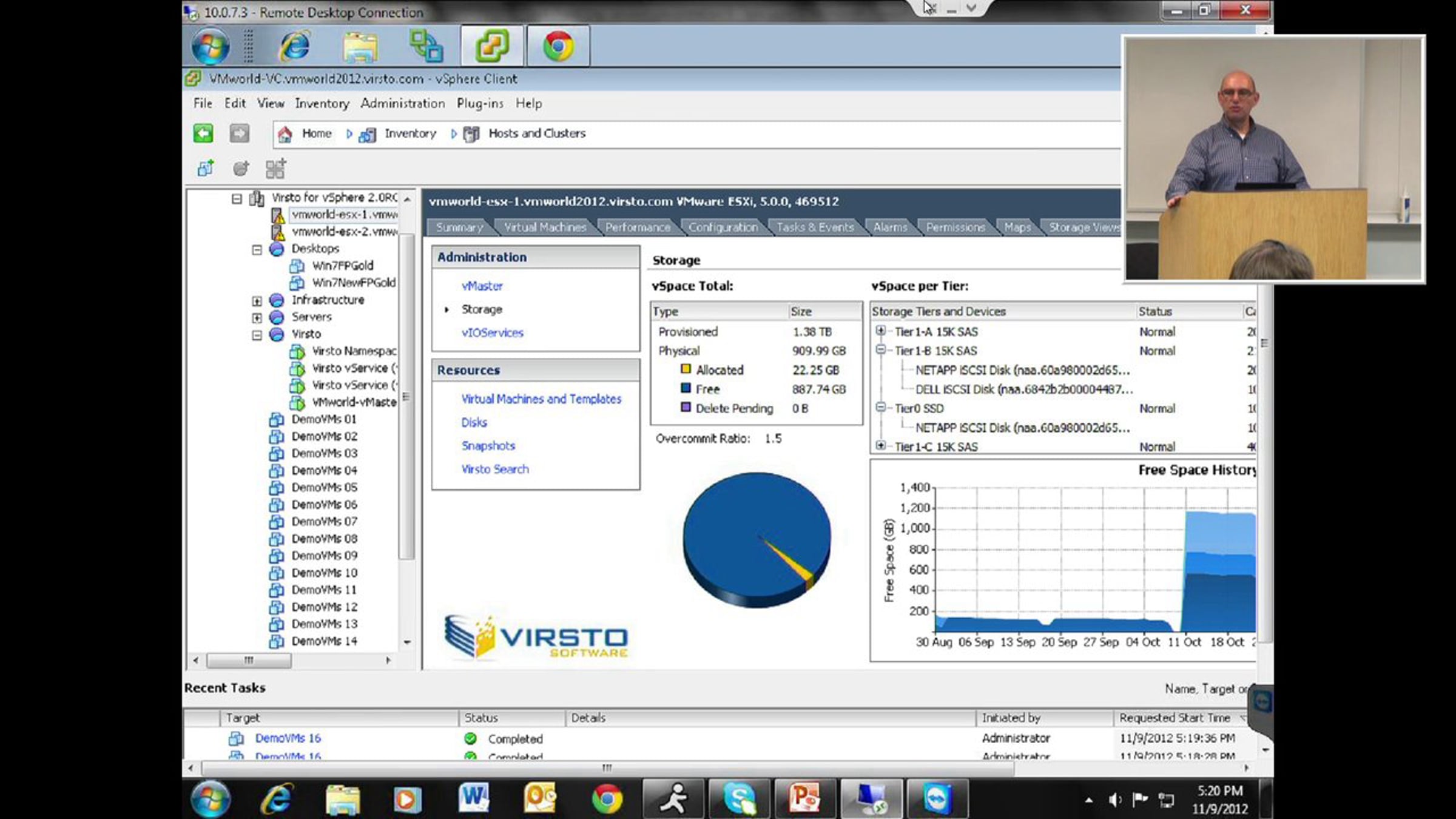The height and width of the screenshot is (819, 1456).
Task: Click the green Back navigation arrow
Action: click(x=203, y=133)
